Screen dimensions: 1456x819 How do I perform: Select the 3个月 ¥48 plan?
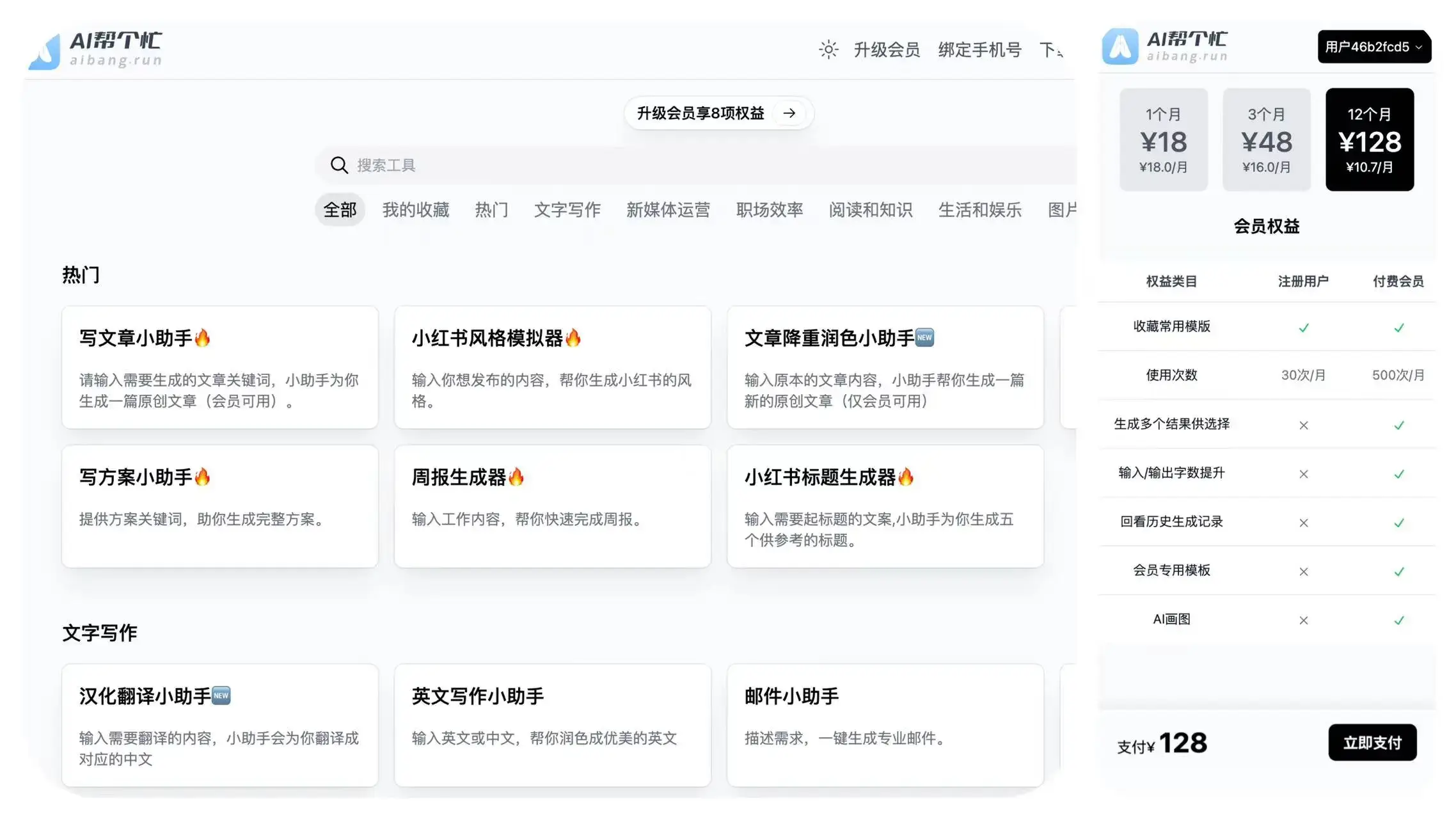(1266, 139)
